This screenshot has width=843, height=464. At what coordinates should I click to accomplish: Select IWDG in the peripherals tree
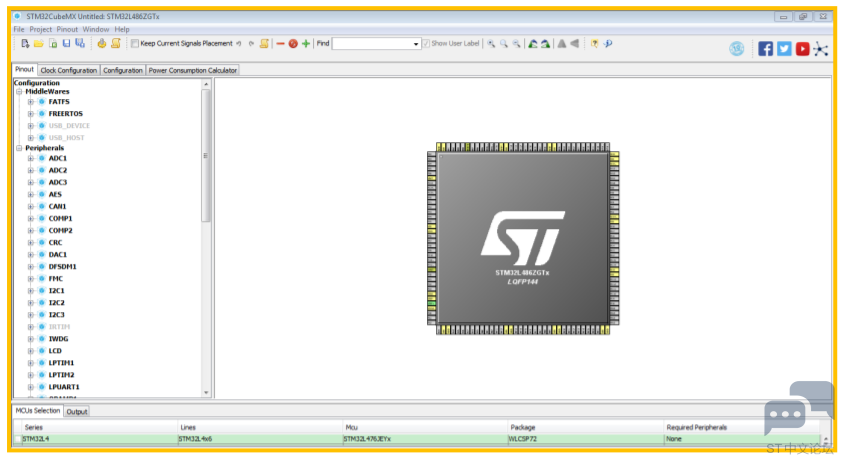[58, 339]
